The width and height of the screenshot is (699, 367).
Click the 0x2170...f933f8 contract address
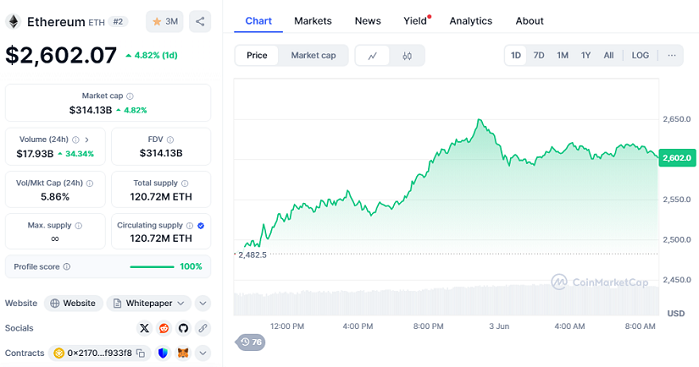click(x=99, y=353)
